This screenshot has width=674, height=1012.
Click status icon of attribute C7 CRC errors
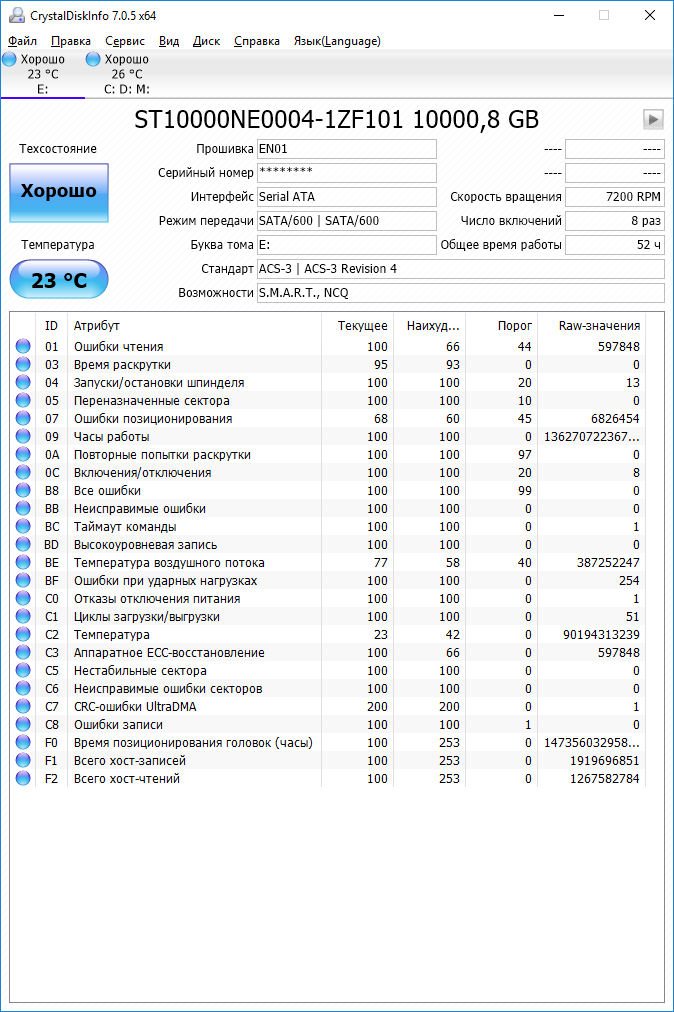pyautogui.click(x=23, y=707)
